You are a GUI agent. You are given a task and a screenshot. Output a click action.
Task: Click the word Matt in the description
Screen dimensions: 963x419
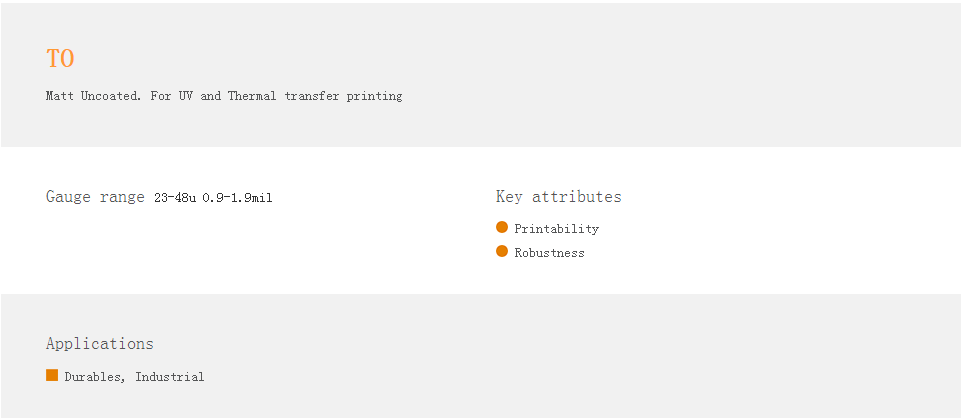60,97
